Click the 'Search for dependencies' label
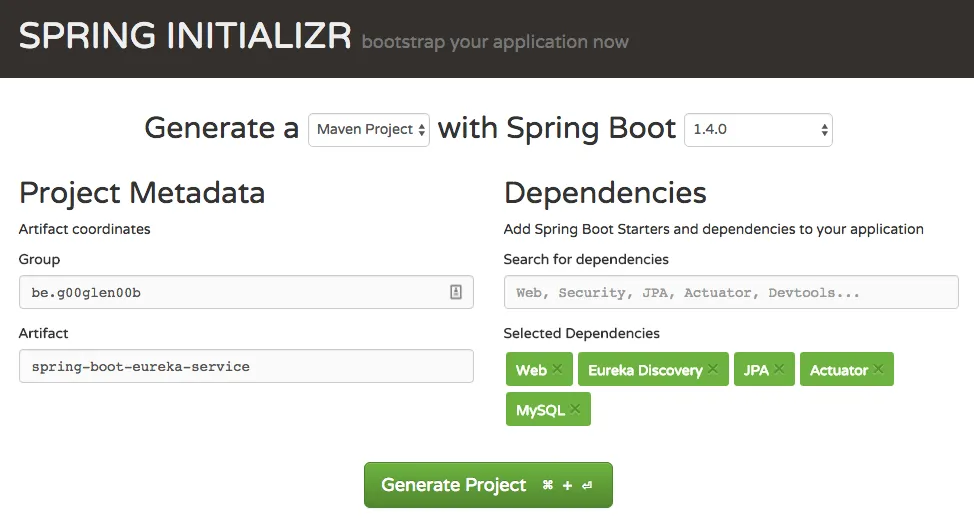 tap(586, 259)
